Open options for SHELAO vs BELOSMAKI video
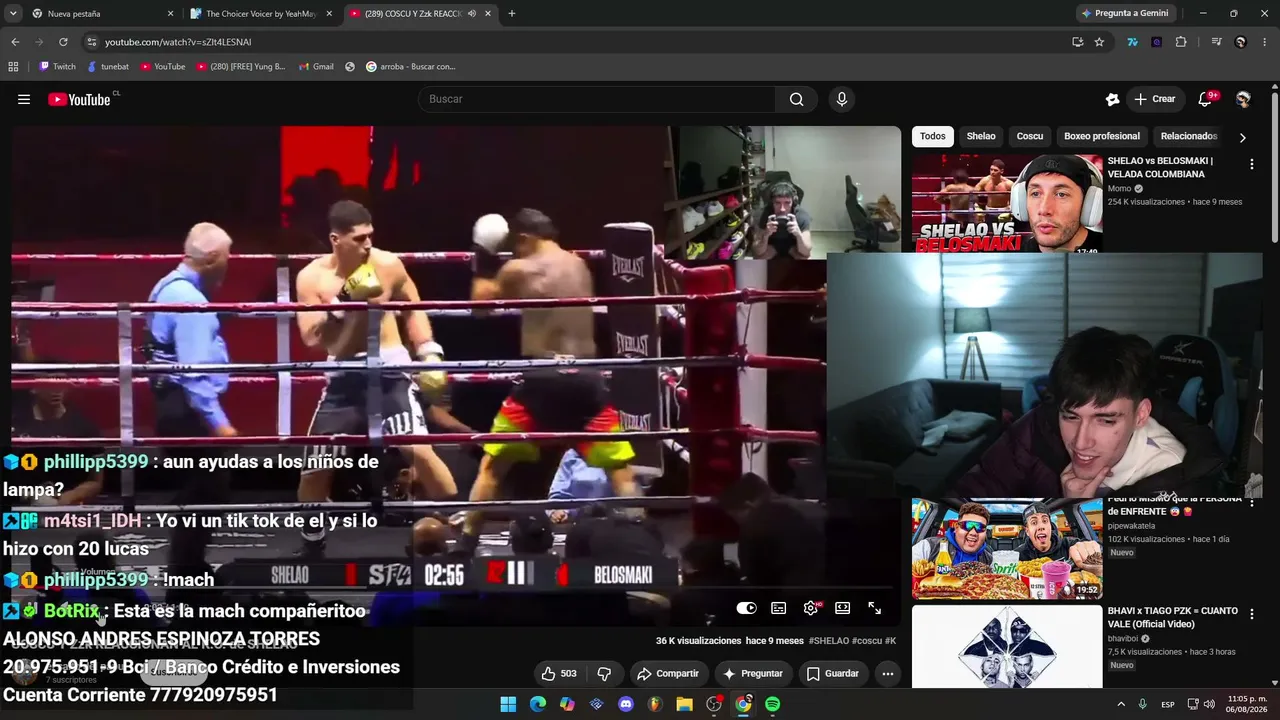 coord(1251,164)
